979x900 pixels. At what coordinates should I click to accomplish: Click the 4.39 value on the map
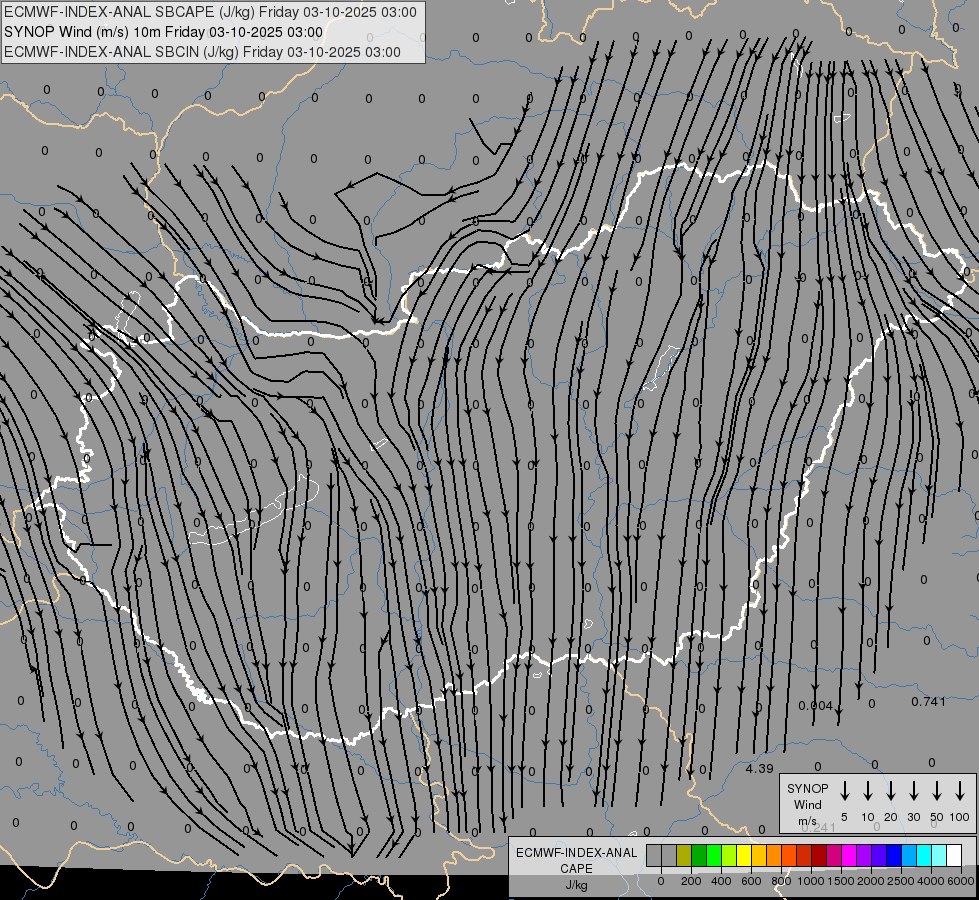pos(760,768)
